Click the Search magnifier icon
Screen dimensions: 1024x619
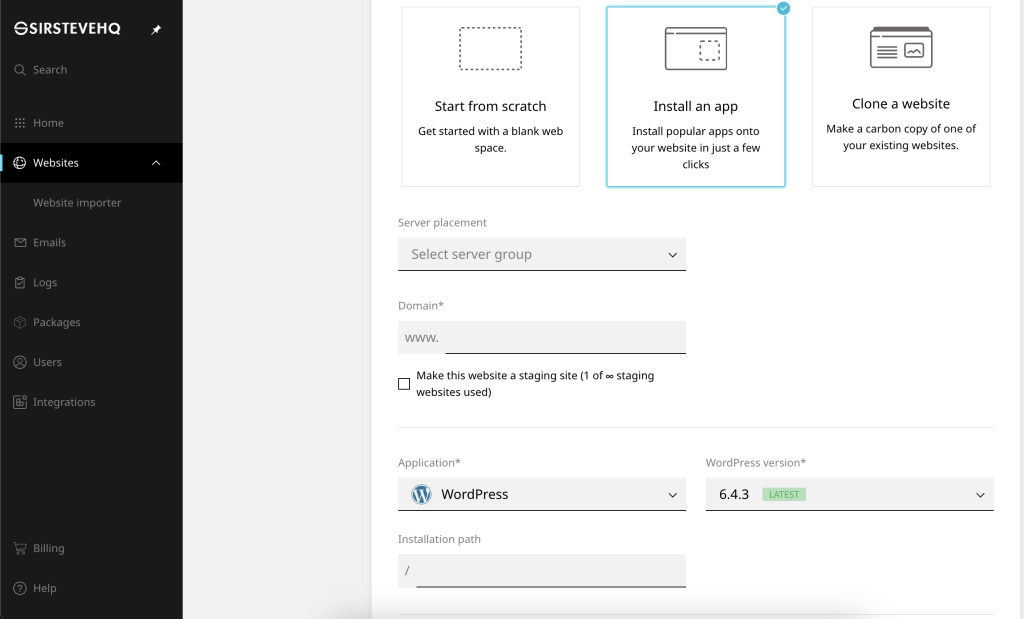pos(20,70)
